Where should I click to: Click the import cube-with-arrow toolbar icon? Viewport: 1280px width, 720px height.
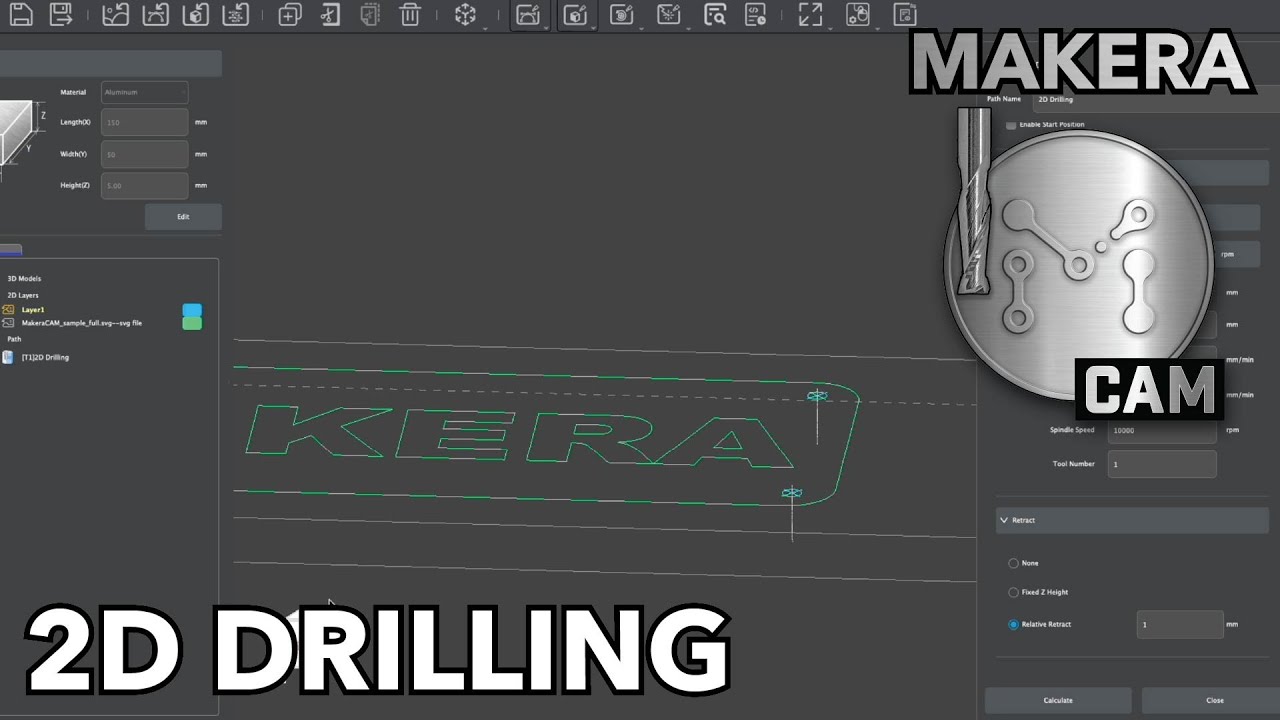click(197, 14)
